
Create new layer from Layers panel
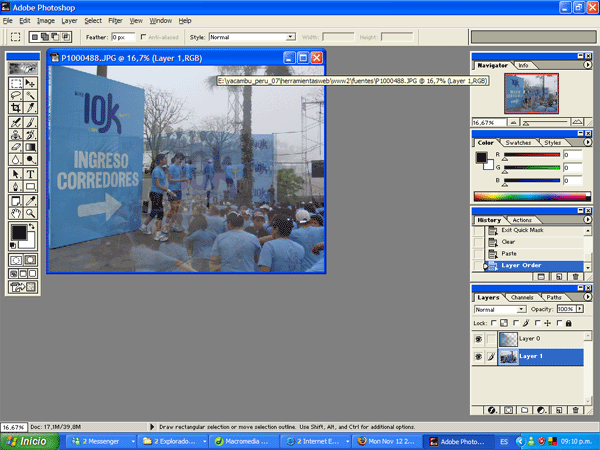tap(559, 410)
